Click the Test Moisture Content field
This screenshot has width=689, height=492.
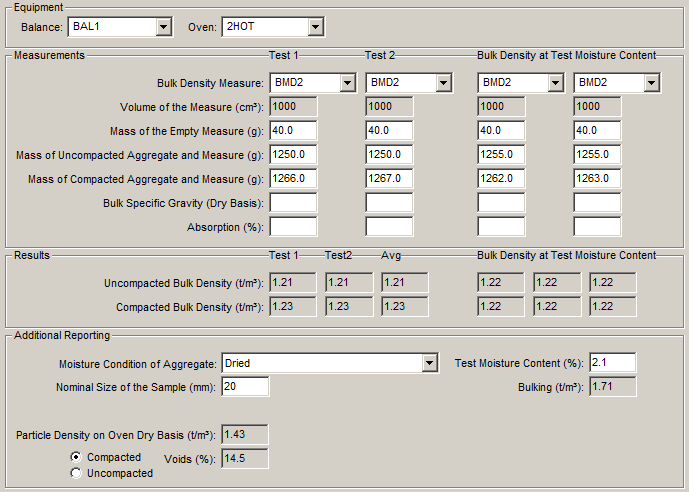tap(612, 362)
